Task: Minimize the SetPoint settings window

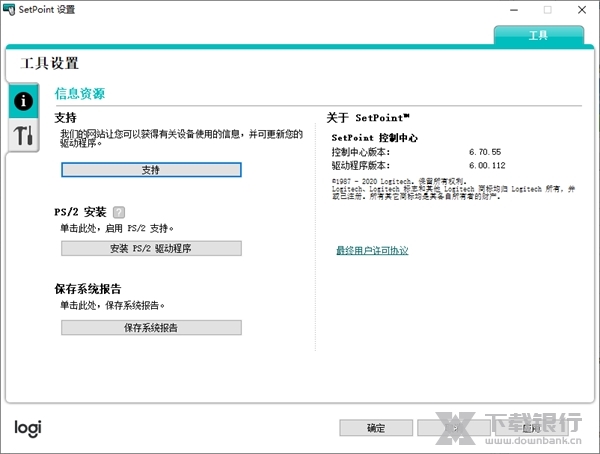Action: coord(514,10)
